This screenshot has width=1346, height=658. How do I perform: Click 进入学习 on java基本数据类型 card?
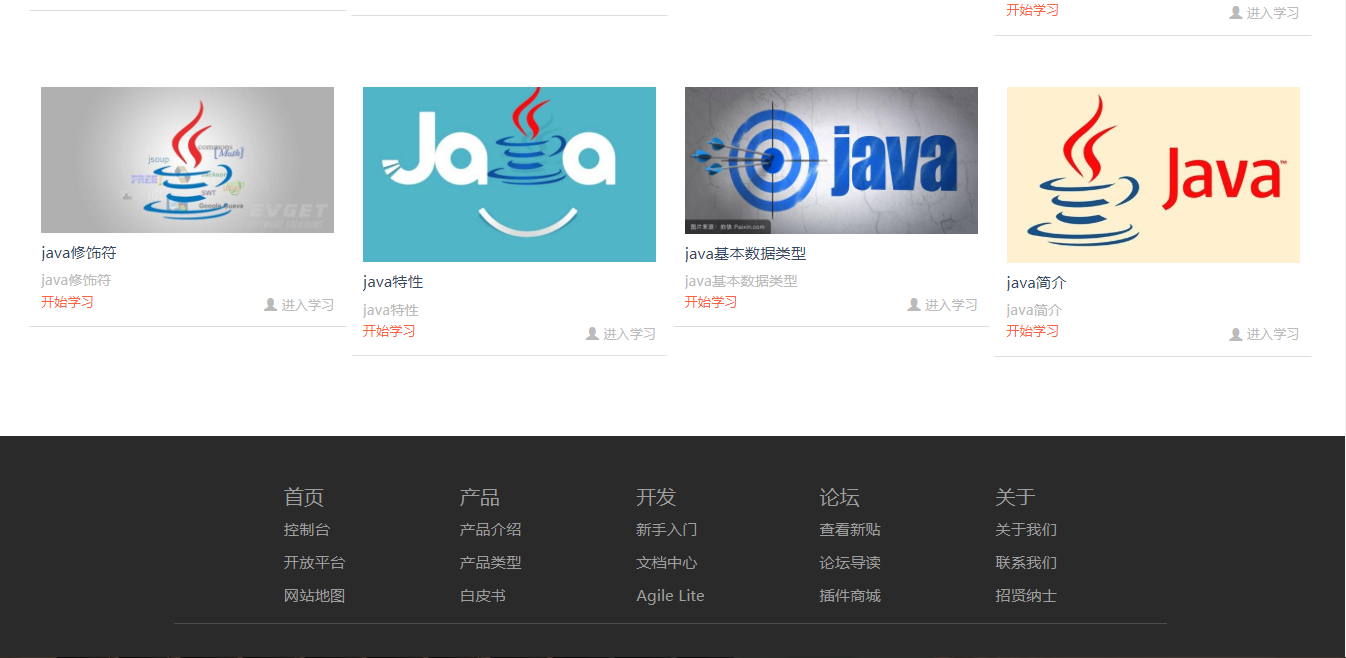[951, 305]
